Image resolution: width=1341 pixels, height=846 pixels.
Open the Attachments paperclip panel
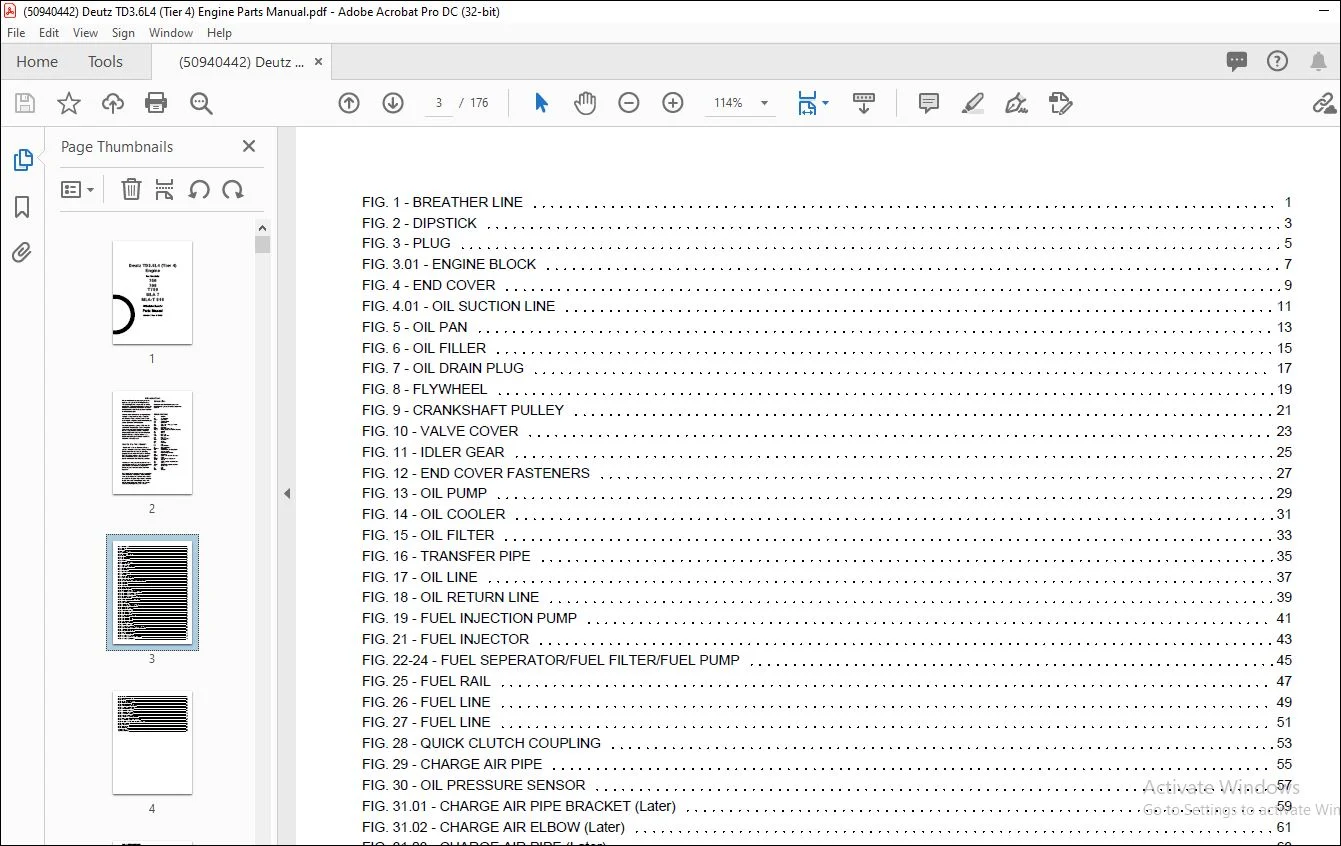[x=22, y=253]
